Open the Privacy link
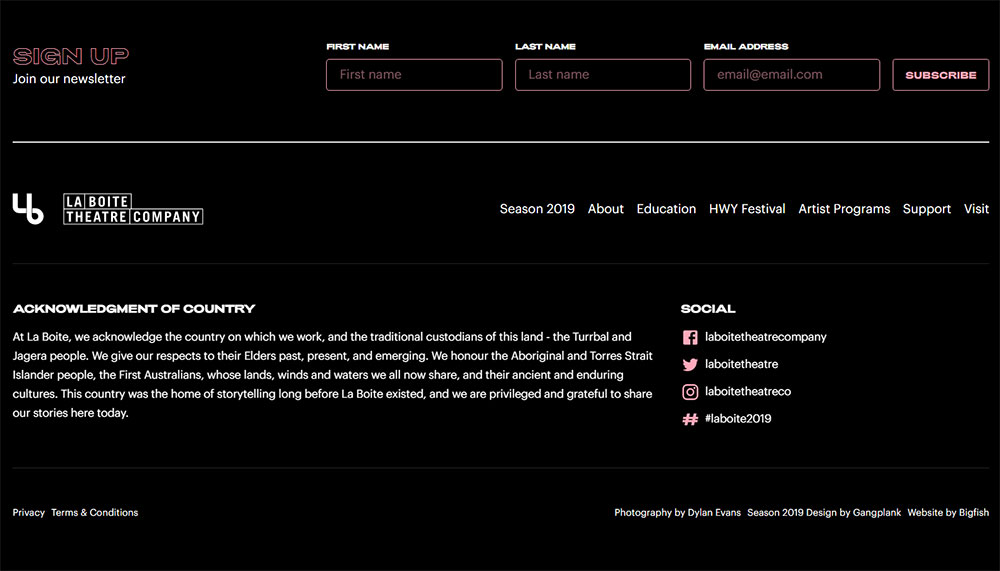 pyautogui.click(x=29, y=513)
